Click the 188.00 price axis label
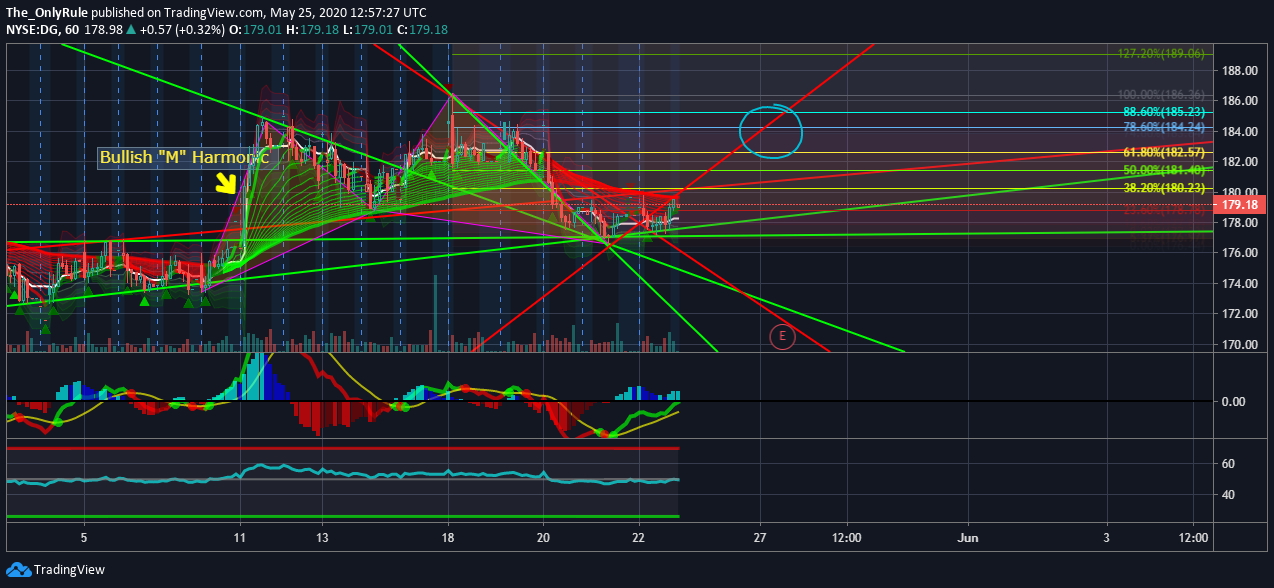 pos(1238,71)
